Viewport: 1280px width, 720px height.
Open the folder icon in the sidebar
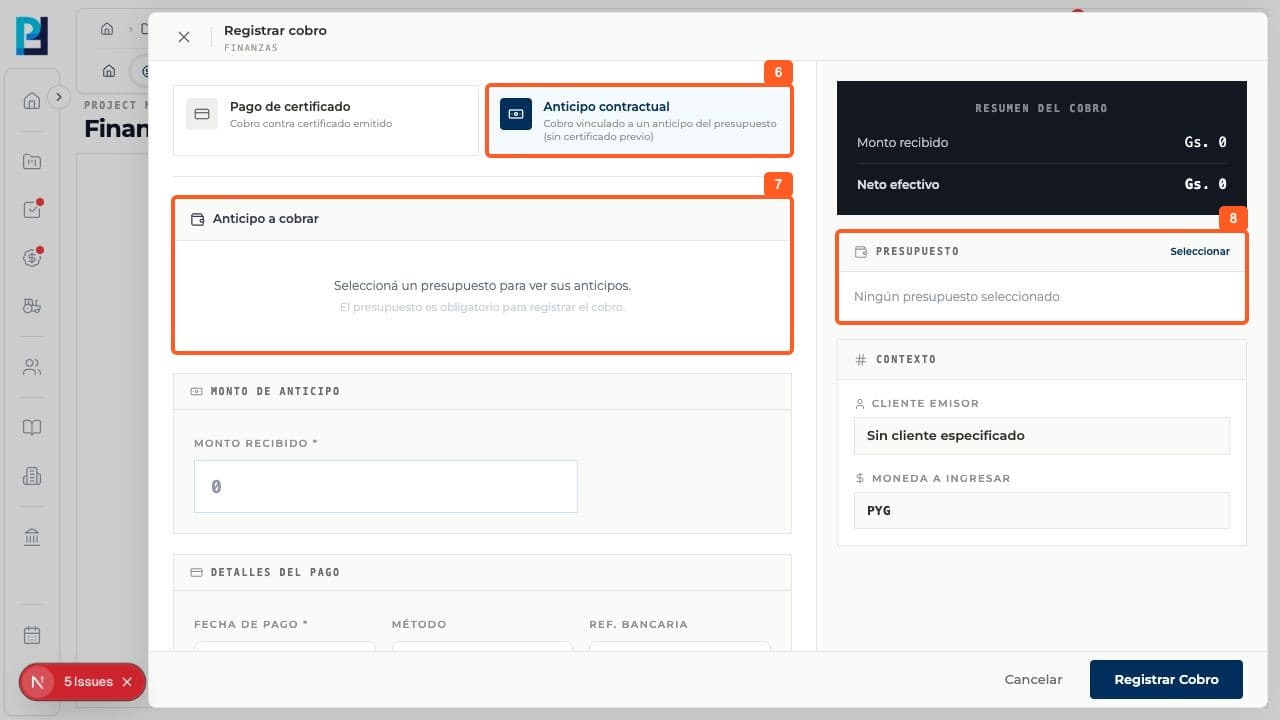[32, 161]
